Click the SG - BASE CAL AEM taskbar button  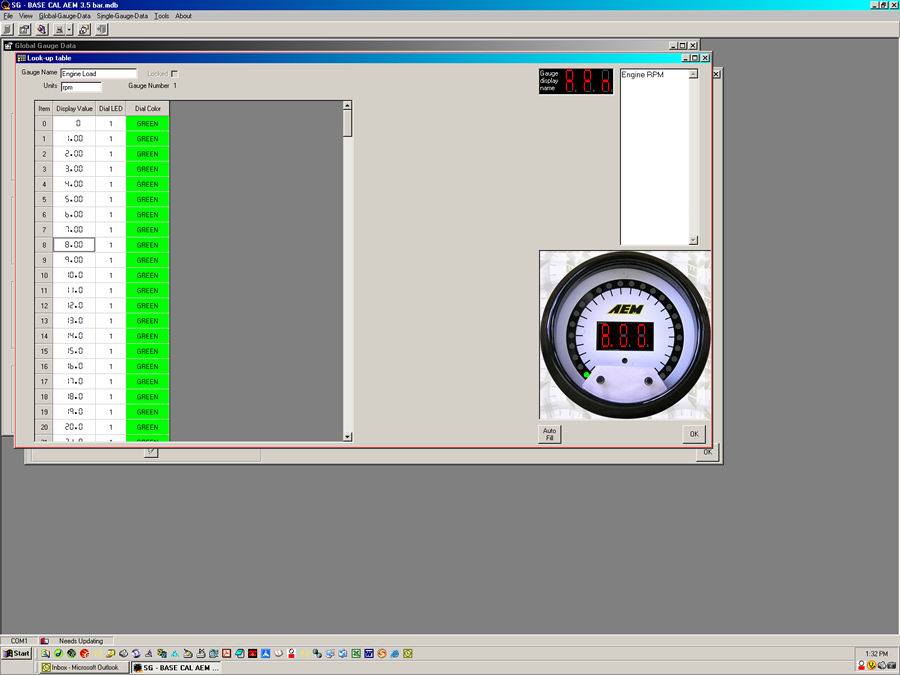(x=176, y=668)
